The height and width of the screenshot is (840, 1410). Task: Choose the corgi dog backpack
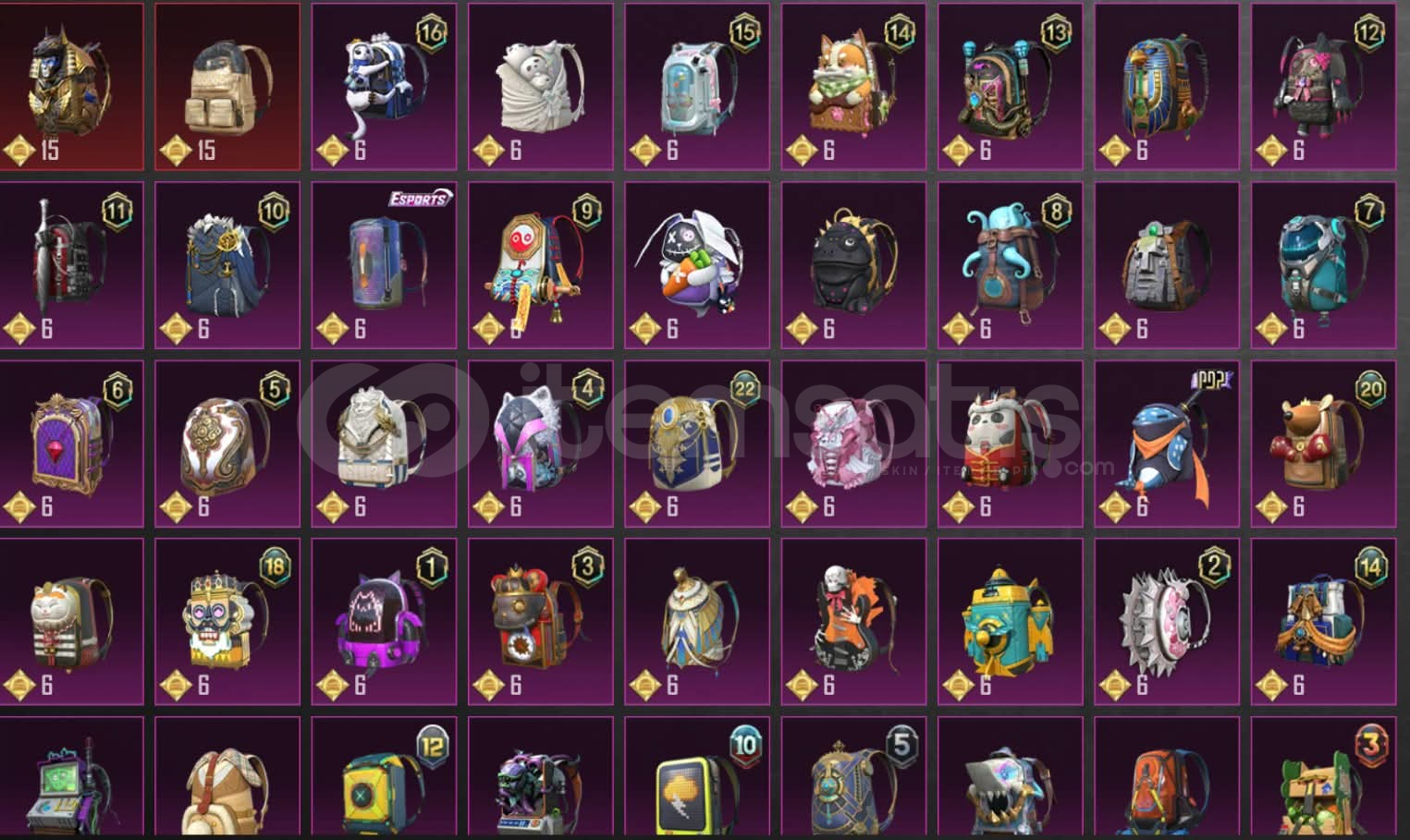853,86
